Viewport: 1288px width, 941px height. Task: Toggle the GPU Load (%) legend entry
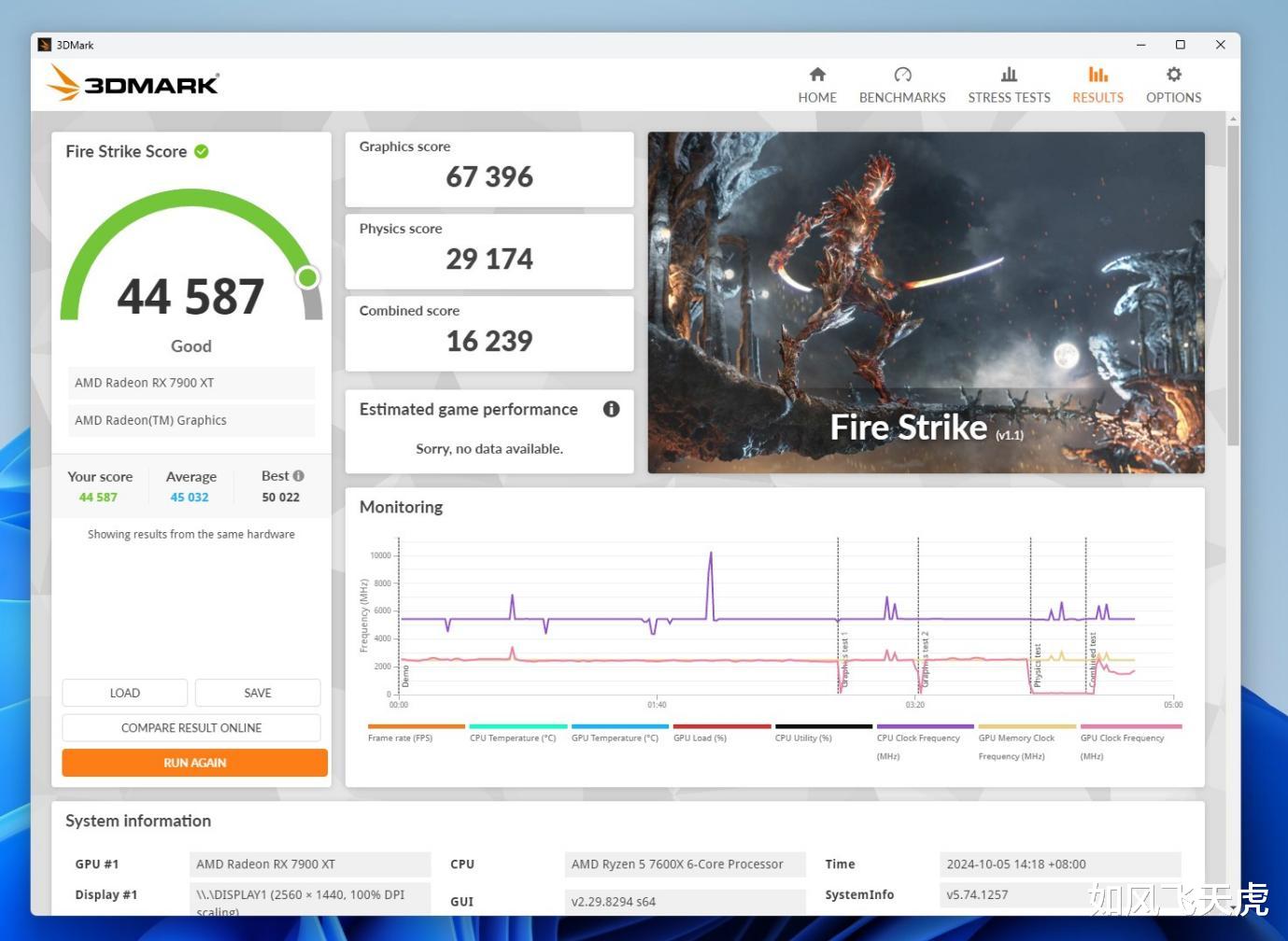click(722, 733)
